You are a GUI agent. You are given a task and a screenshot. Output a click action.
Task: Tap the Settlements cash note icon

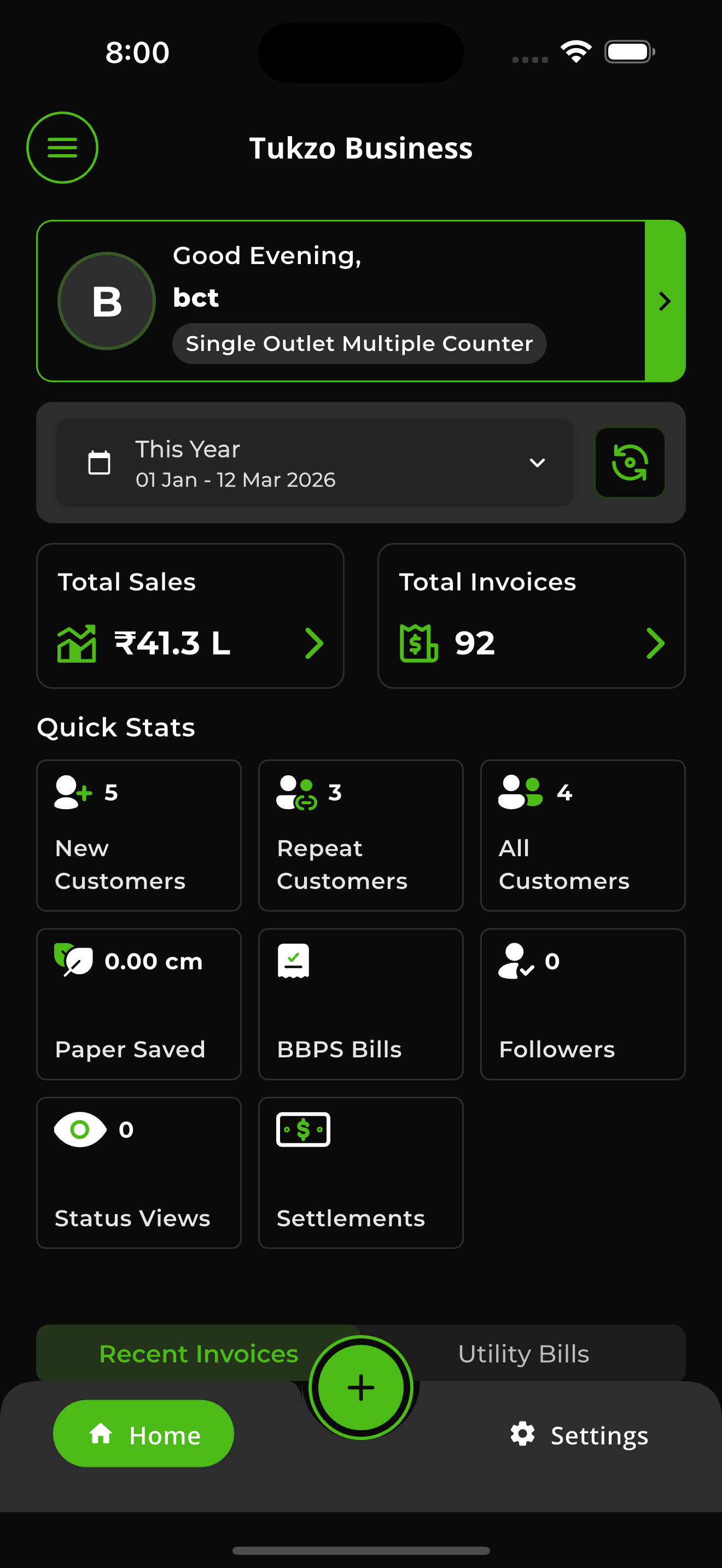point(303,1129)
